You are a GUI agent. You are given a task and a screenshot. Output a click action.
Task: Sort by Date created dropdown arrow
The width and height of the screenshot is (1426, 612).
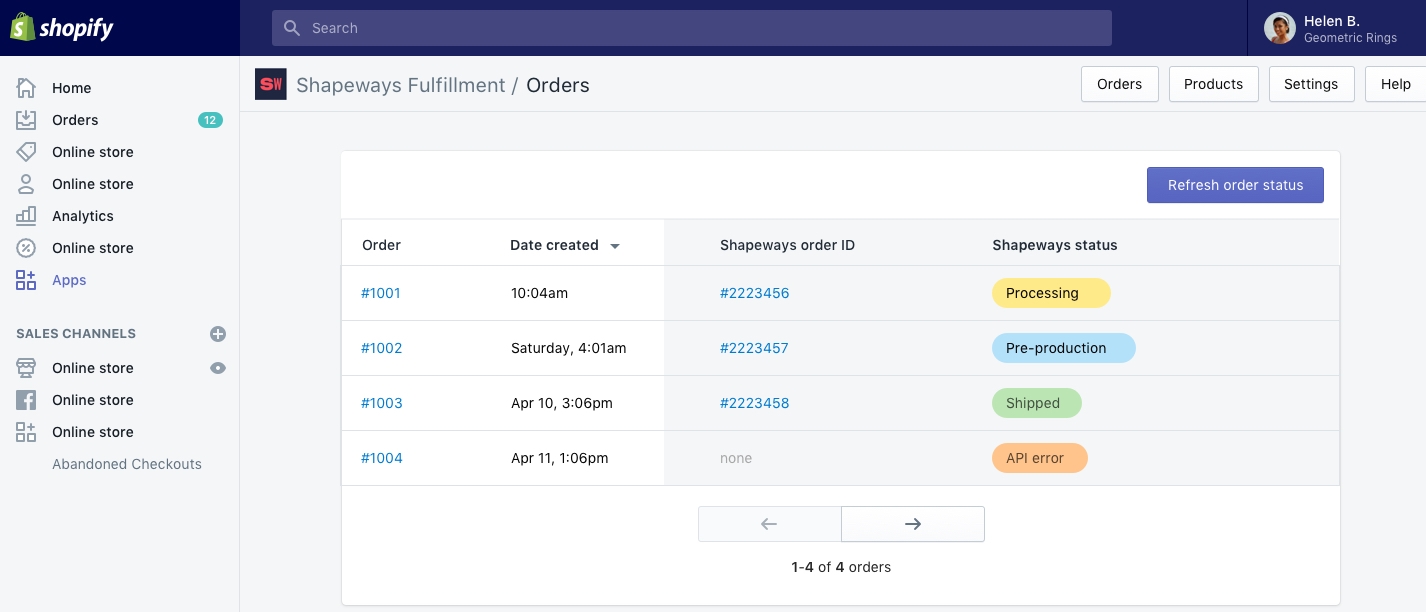point(615,246)
